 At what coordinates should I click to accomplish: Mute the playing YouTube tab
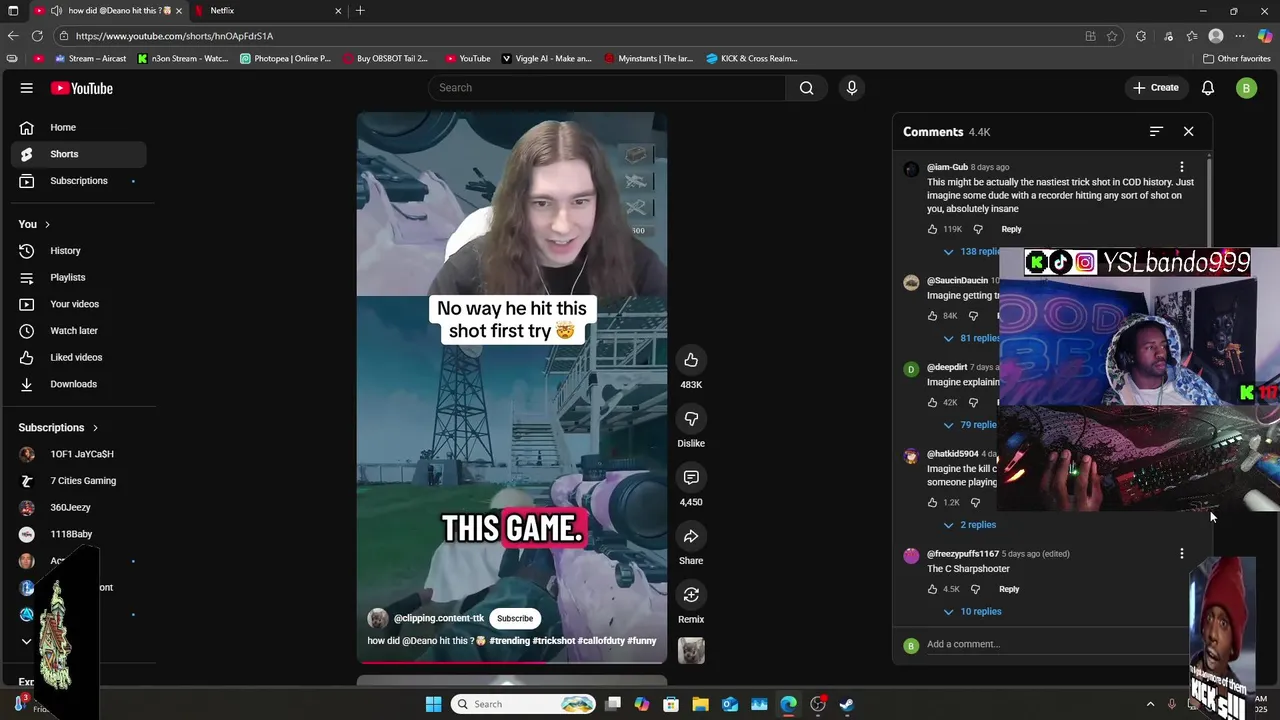56,11
